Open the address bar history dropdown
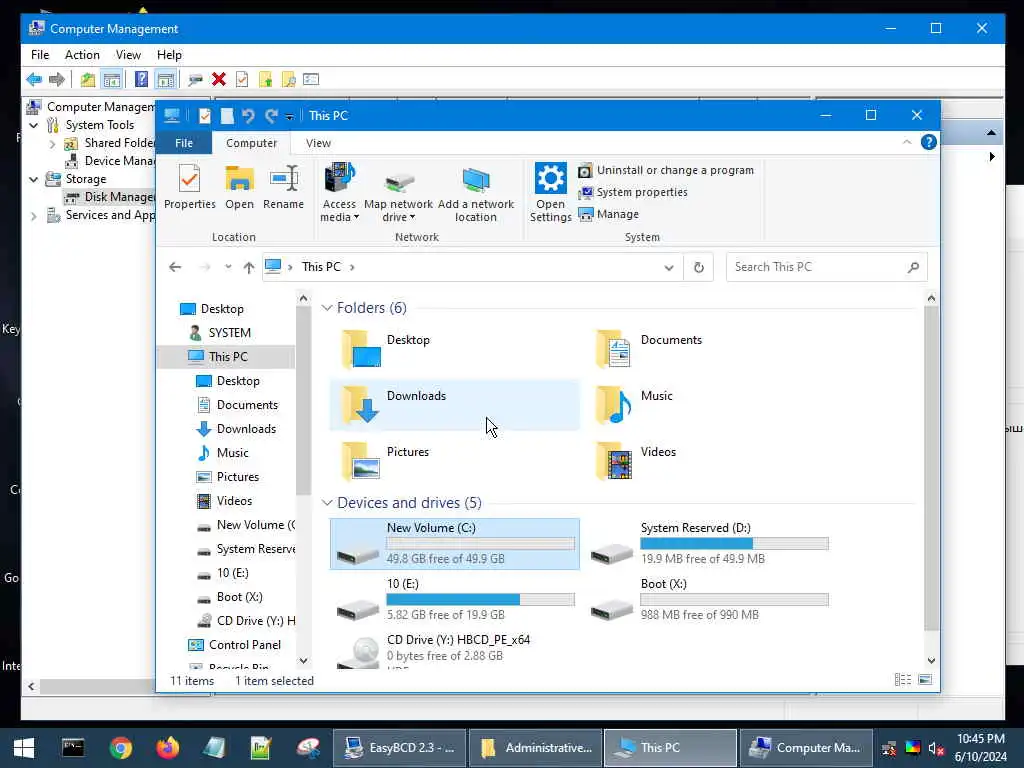Screen dimensions: 1024x768 [669, 267]
